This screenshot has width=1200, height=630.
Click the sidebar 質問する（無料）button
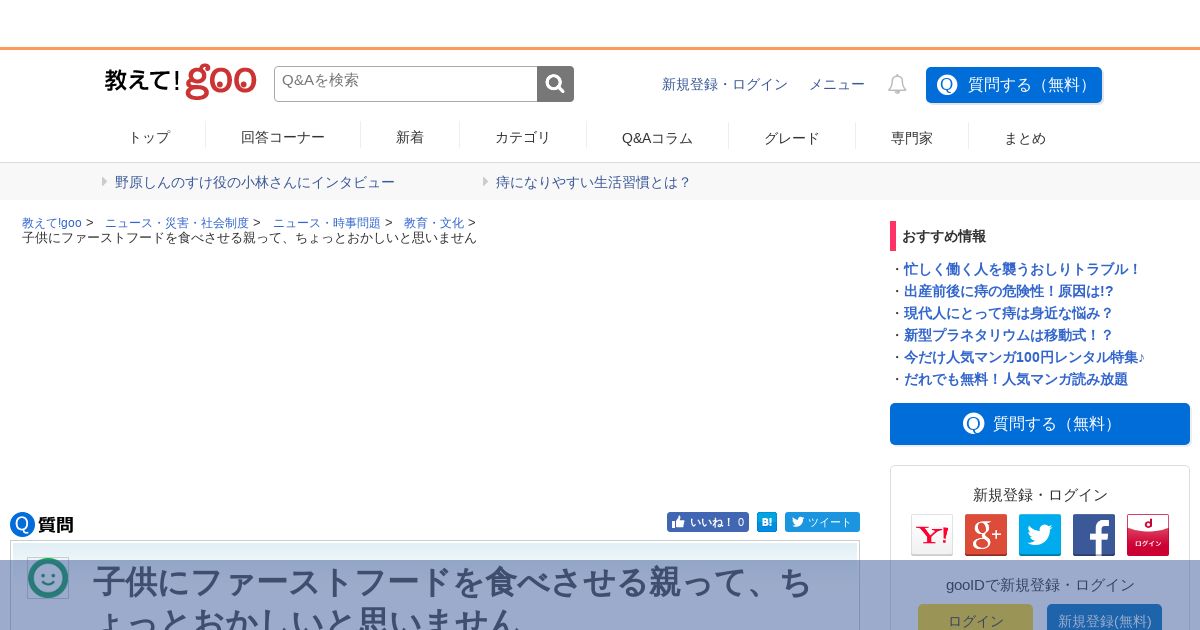(x=1040, y=424)
